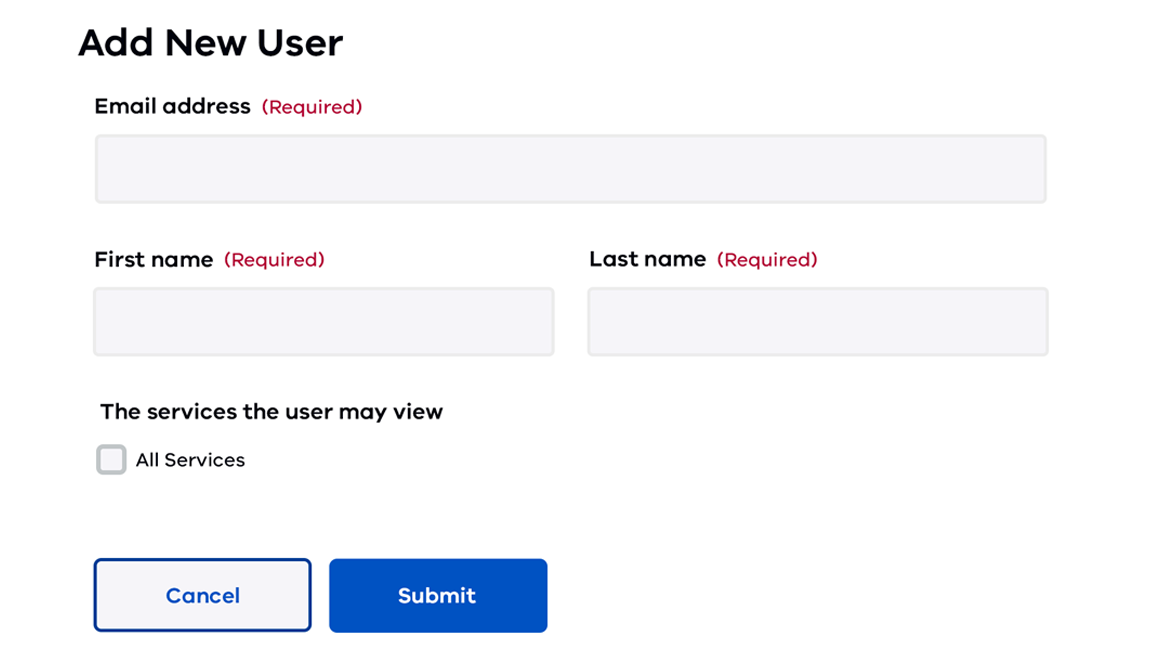This screenshot has width=1152, height=648.
Task: Submit the new user form
Action: (x=437, y=595)
